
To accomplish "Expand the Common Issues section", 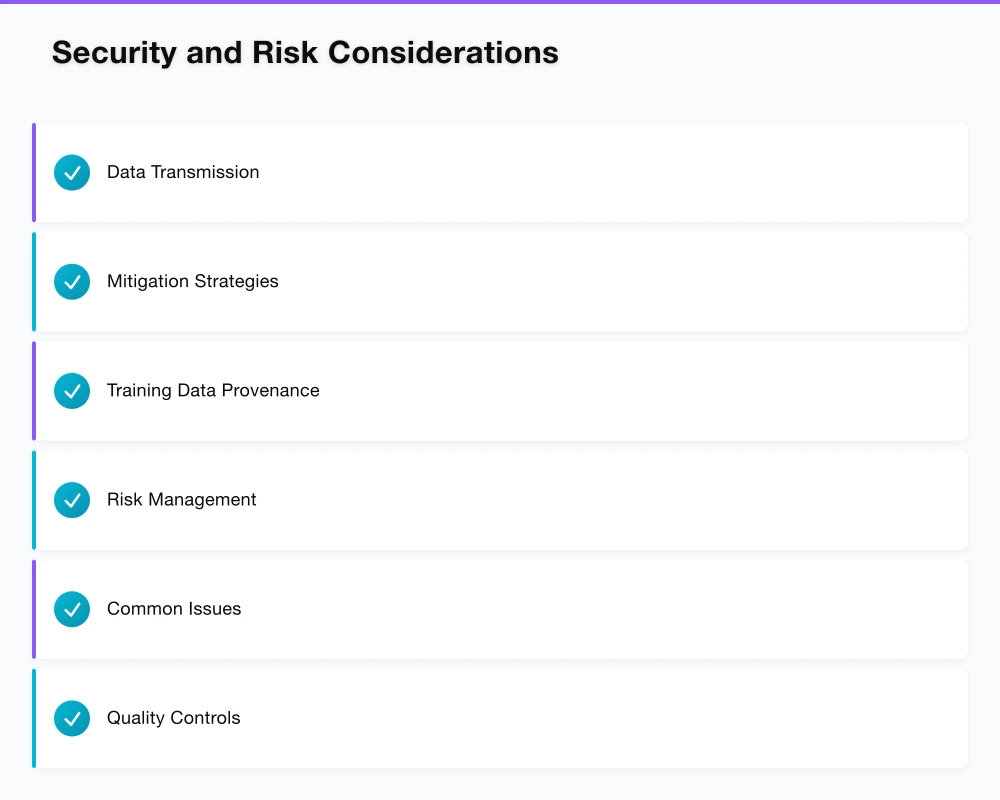I will click(500, 609).
